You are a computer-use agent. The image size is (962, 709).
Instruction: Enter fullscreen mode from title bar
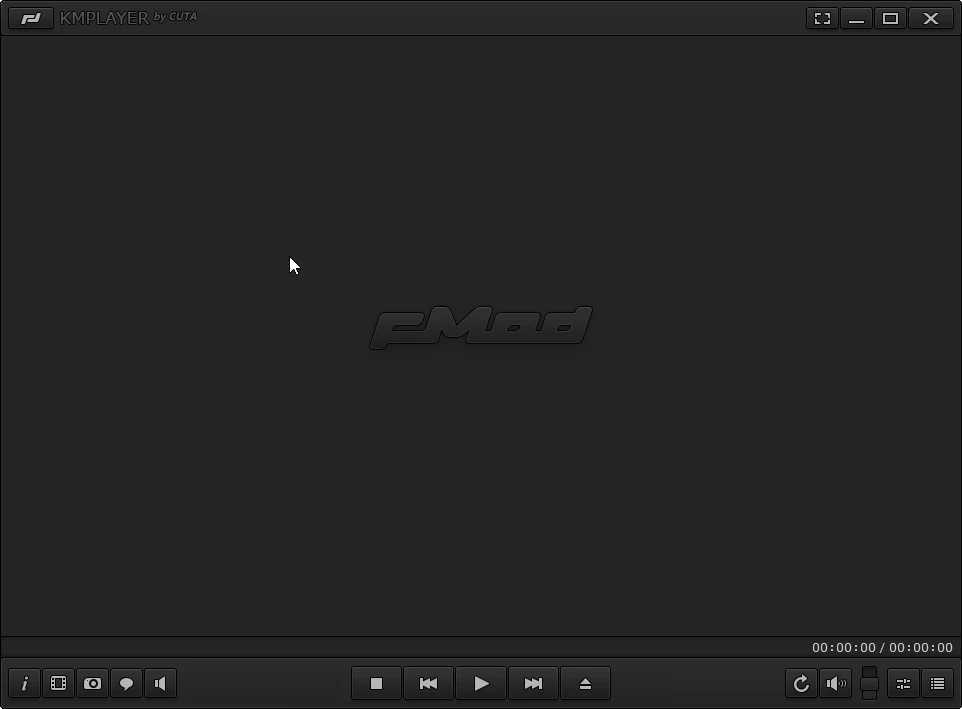[x=822, y=18]
